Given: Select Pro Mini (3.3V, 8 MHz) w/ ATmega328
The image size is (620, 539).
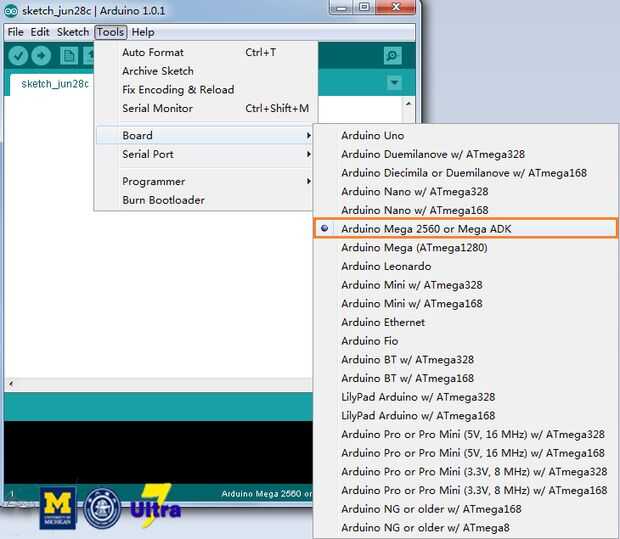Looking at the screenshot, I should pyautogui.click(x=466, y=472).
